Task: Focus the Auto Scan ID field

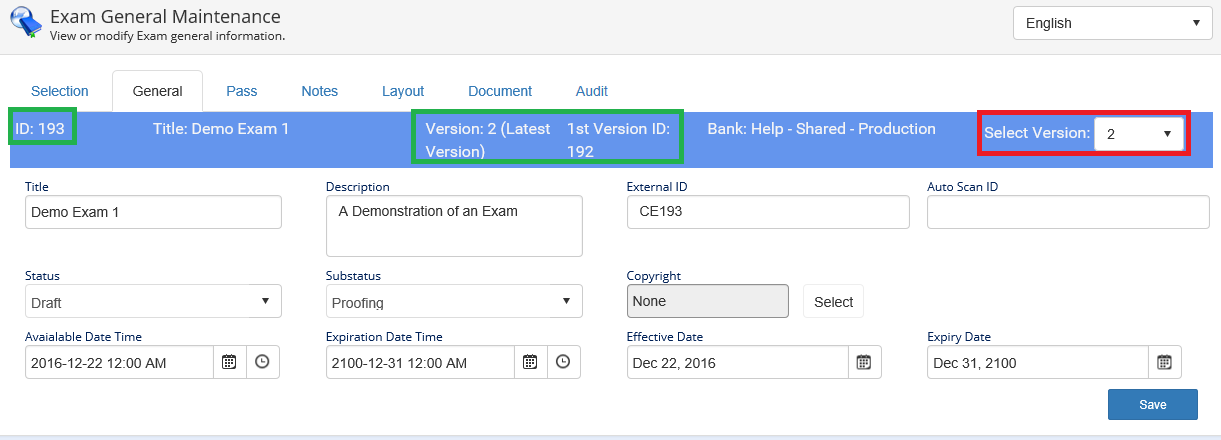Action: pyautogui.click(x=1068, y=212)
